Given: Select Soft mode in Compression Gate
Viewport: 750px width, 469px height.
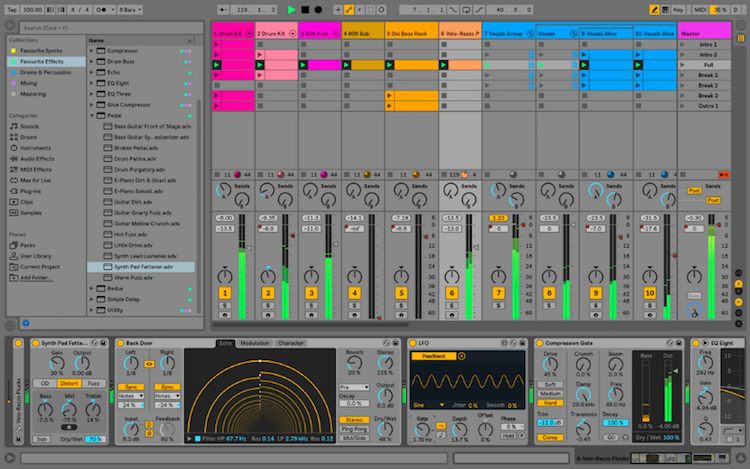Looking at the screenshot, I should coord(550,384).
